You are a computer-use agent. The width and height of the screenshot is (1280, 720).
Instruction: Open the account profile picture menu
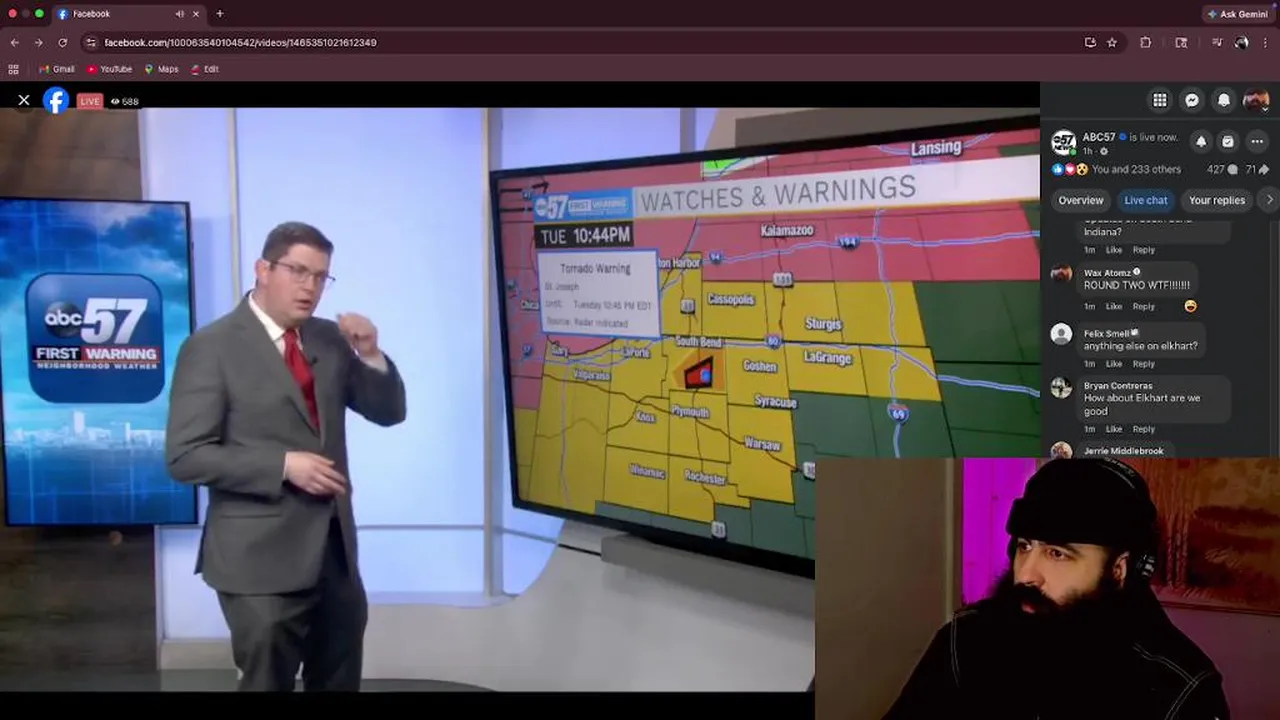point(1256,100)
